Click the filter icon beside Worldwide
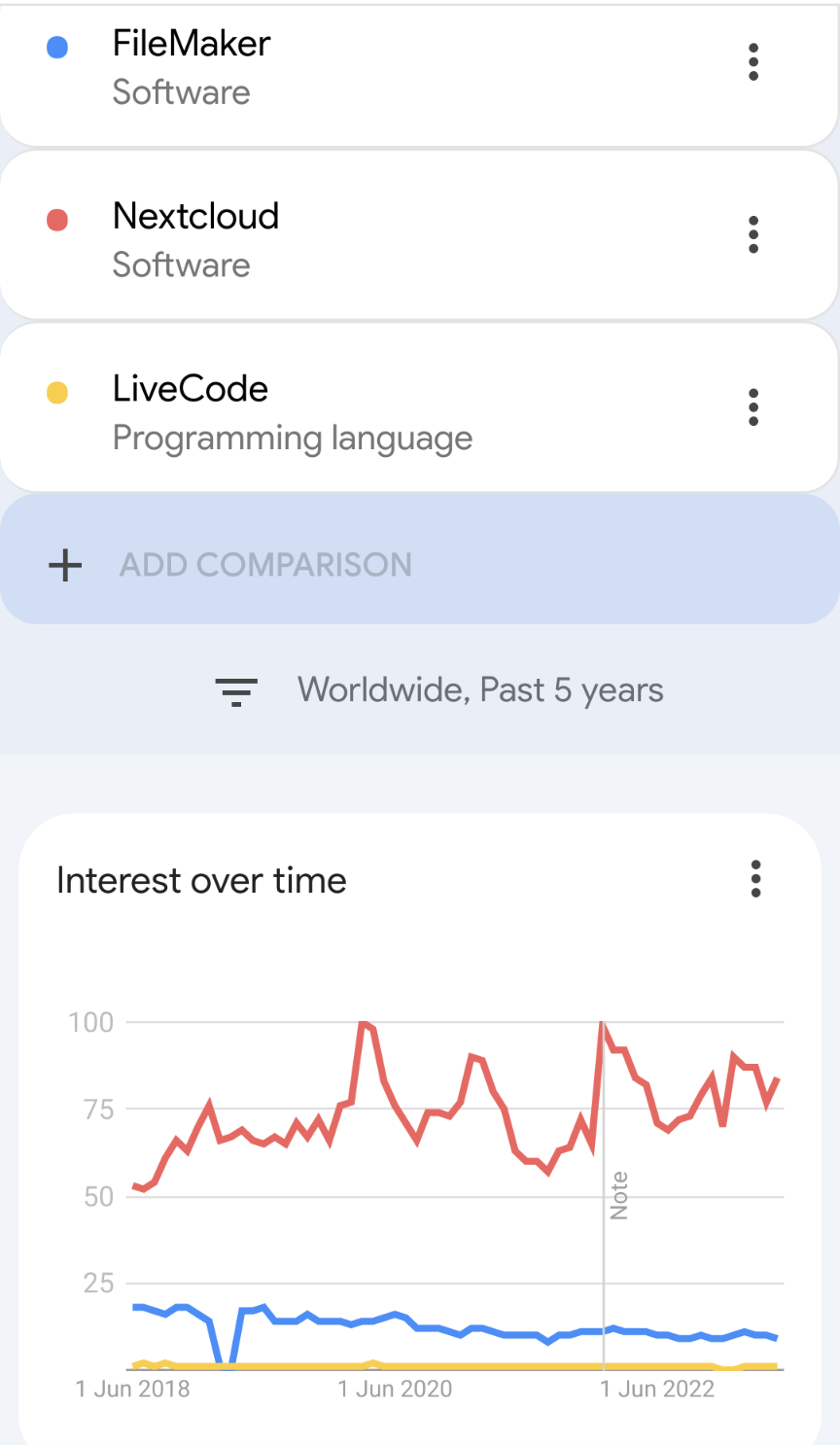This screenshot has height=1445, width=840. click(x=236, y=691)
